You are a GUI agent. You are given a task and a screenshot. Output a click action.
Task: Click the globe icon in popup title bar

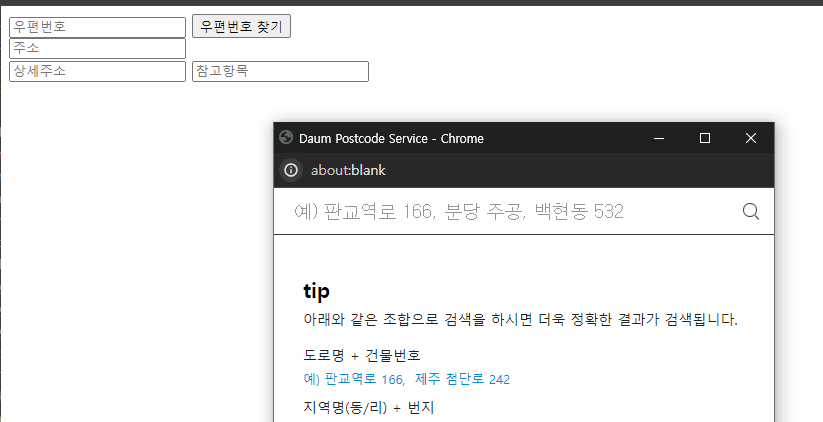tap(286, 138)
